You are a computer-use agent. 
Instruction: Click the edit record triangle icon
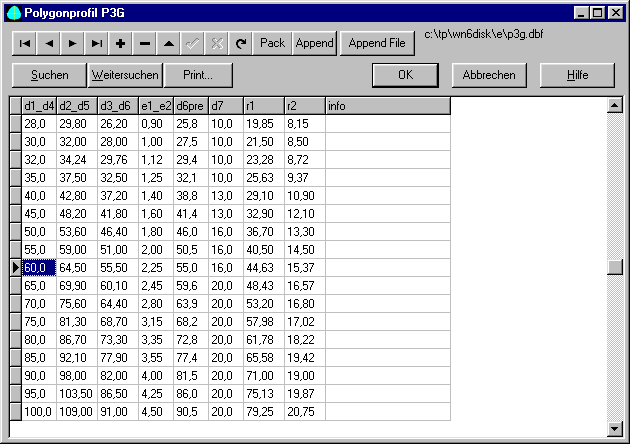pos(169,44)
